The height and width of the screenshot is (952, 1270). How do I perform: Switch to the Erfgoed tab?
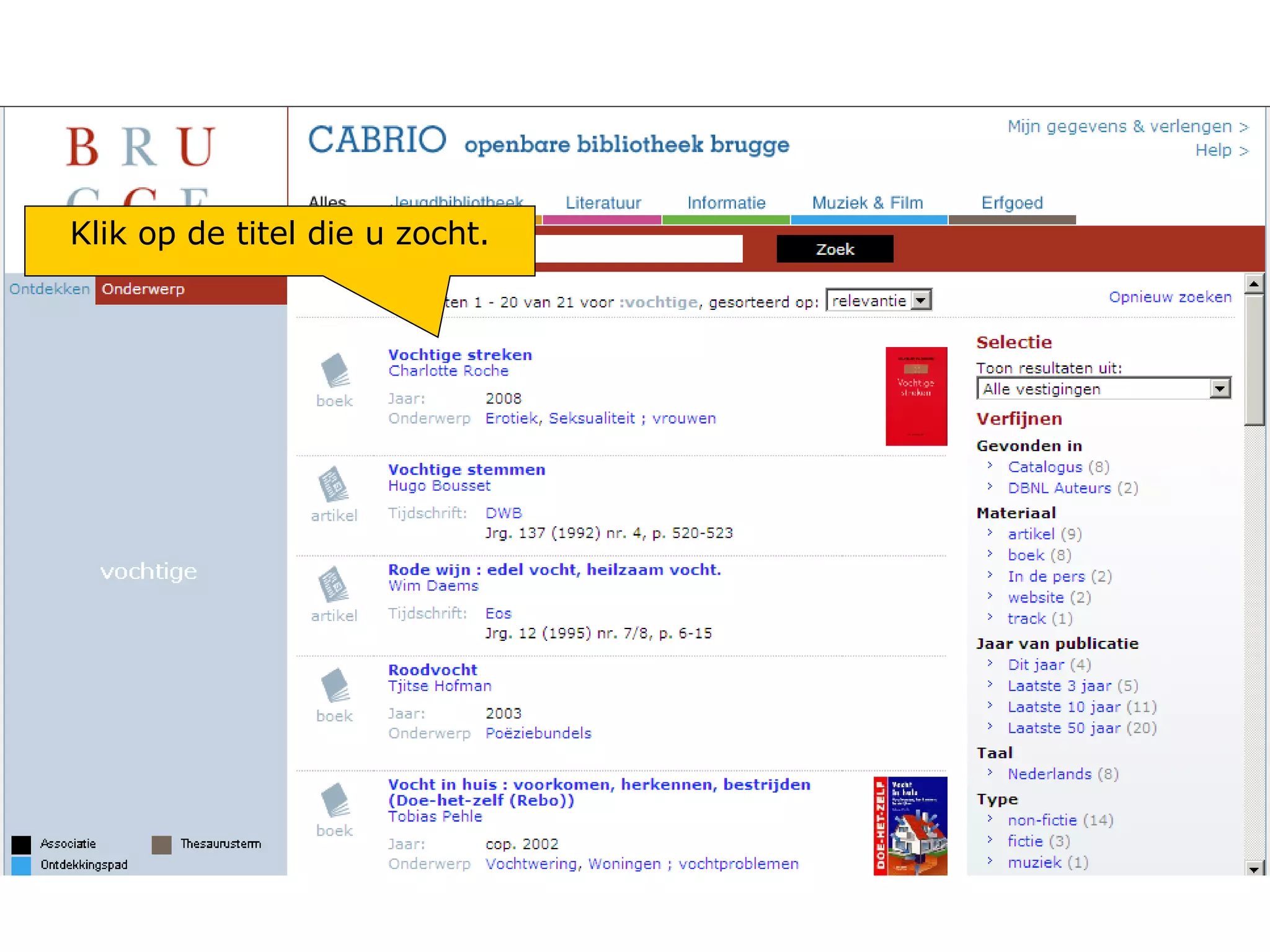pos(1012,203)
